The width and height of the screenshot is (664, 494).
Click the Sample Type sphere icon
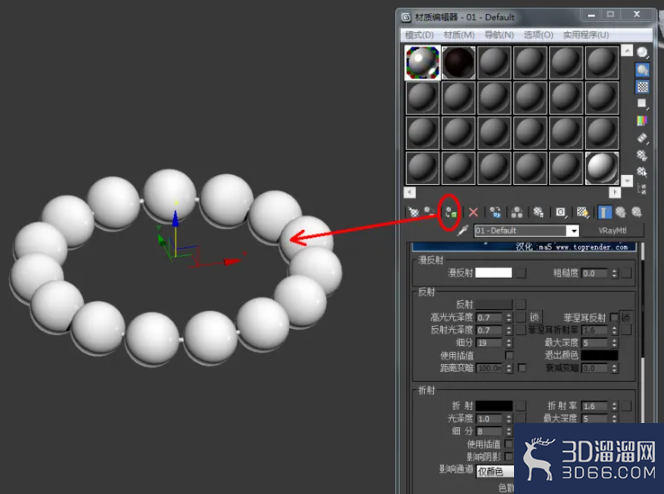[x=642, y=52]
